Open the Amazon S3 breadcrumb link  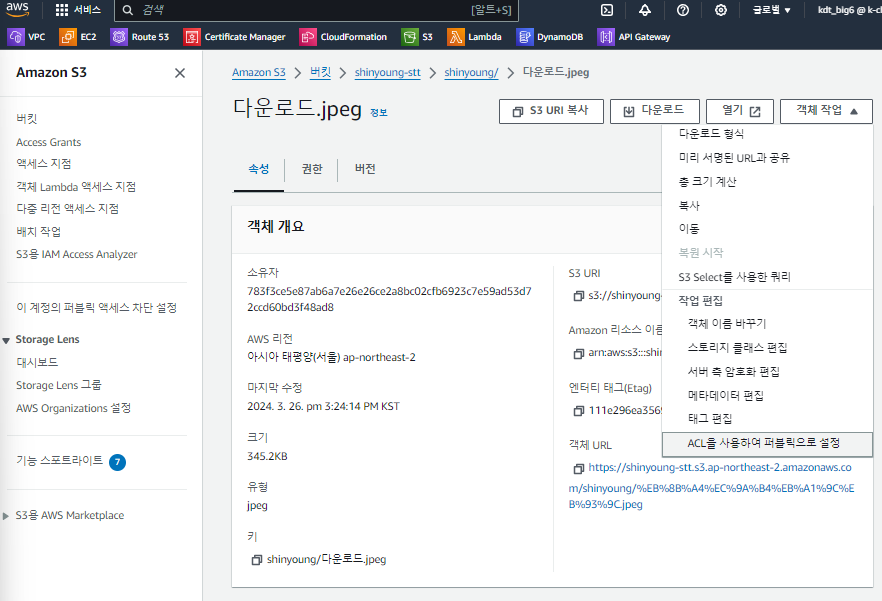(x=259, y=73)
